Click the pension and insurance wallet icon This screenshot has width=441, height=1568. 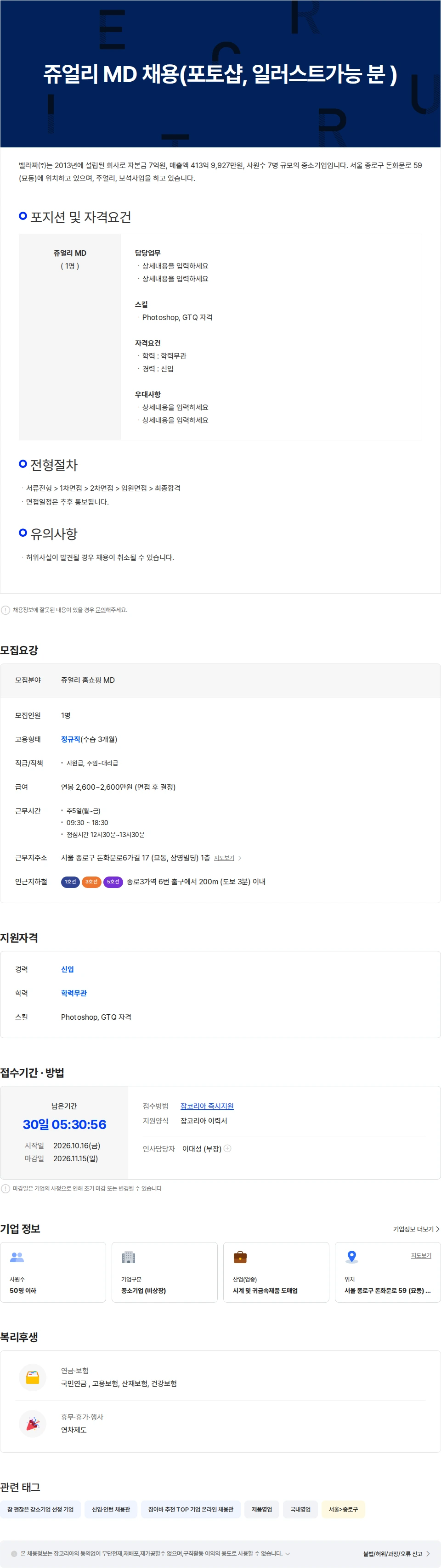coord(33,1377)
